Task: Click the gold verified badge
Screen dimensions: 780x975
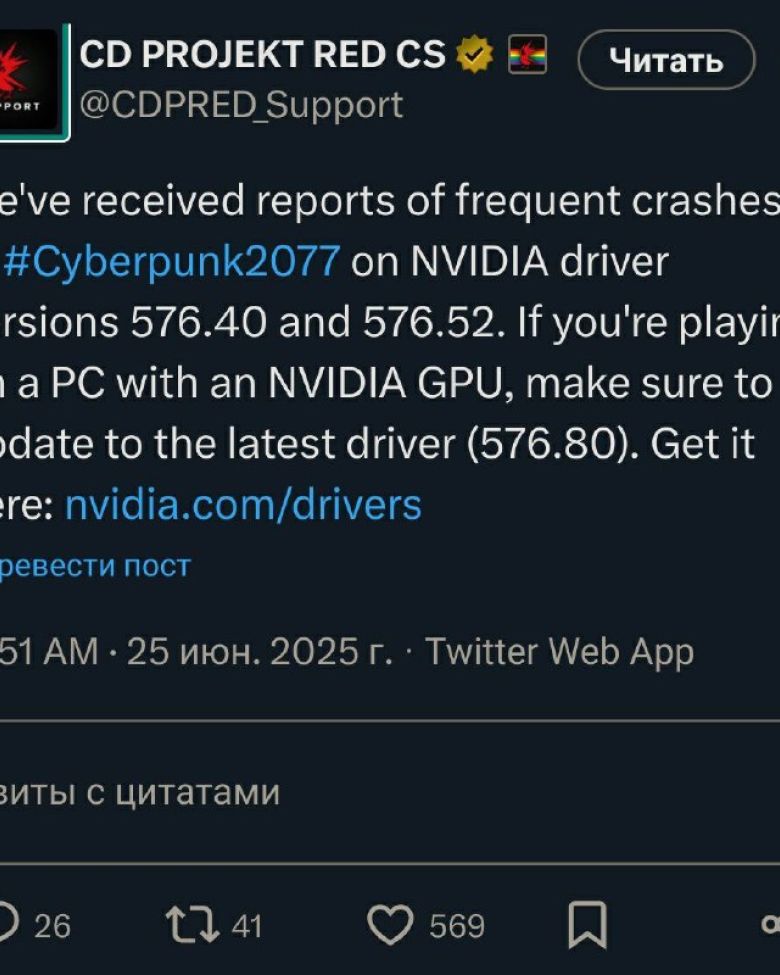Action: click(475, 55)
